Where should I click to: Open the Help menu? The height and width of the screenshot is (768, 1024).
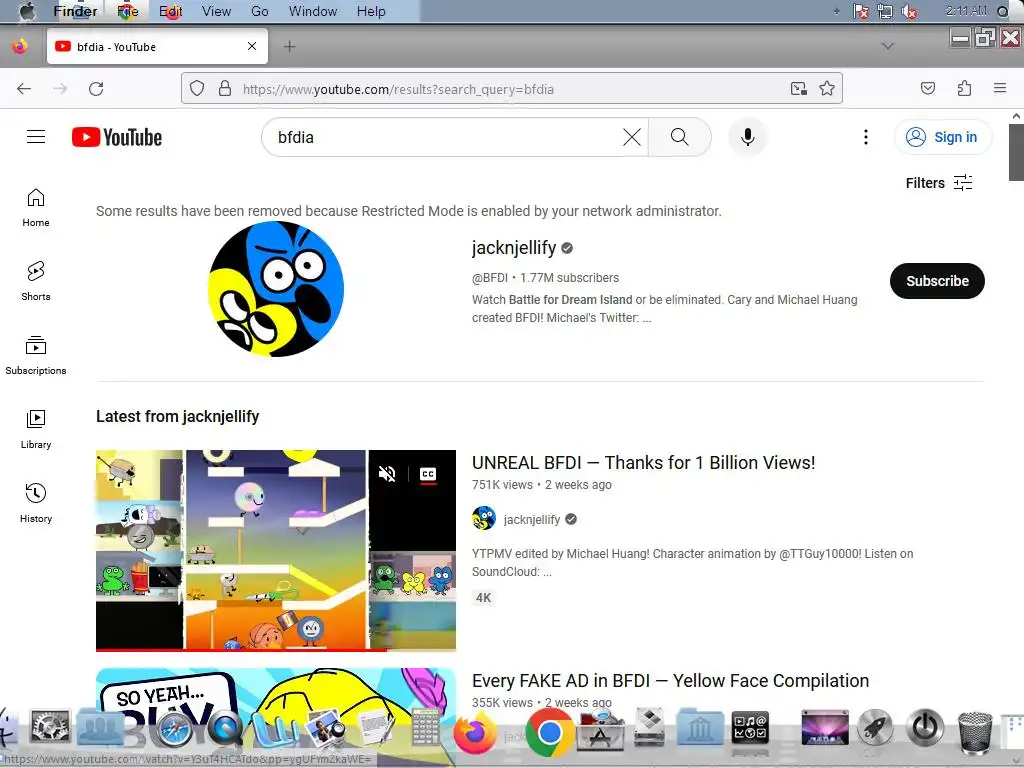(x=371, y=11)
